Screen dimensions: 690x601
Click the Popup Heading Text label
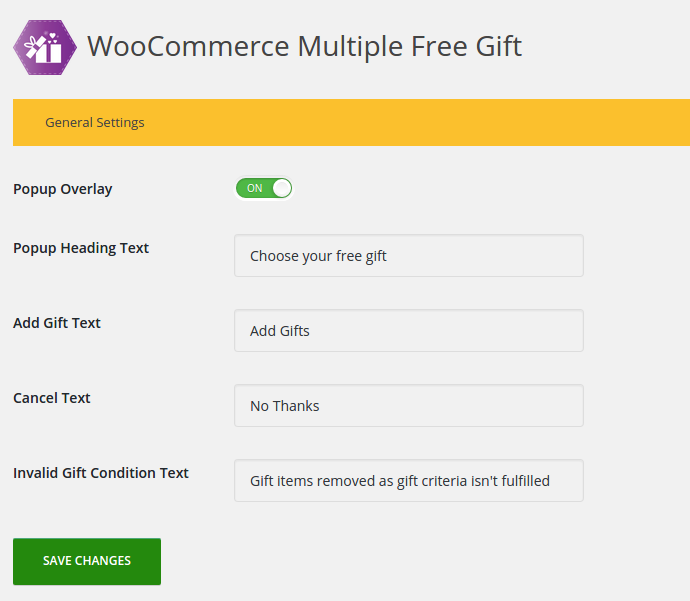point(81,248)
